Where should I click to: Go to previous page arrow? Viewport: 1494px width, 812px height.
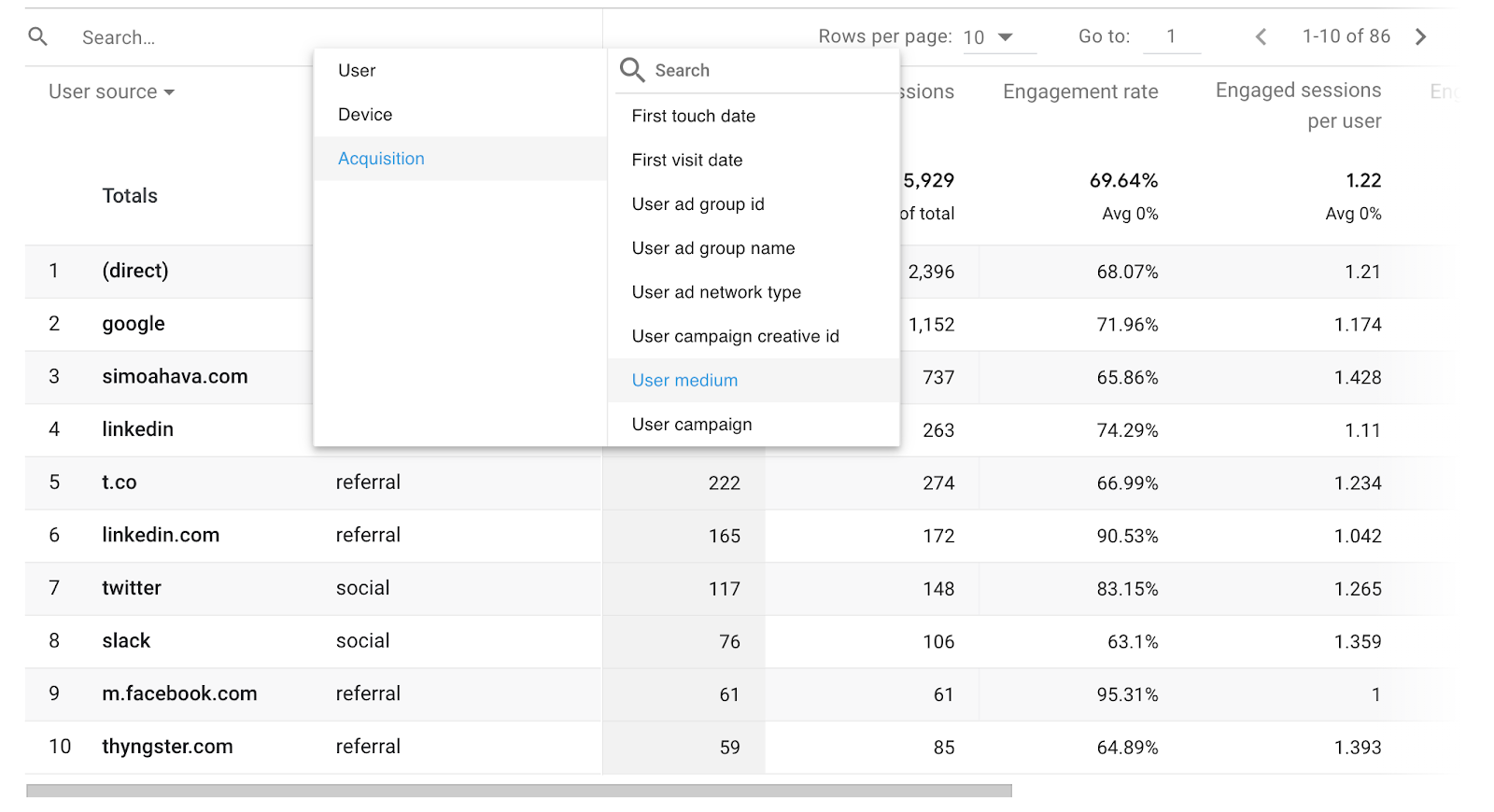(1261, 36)
